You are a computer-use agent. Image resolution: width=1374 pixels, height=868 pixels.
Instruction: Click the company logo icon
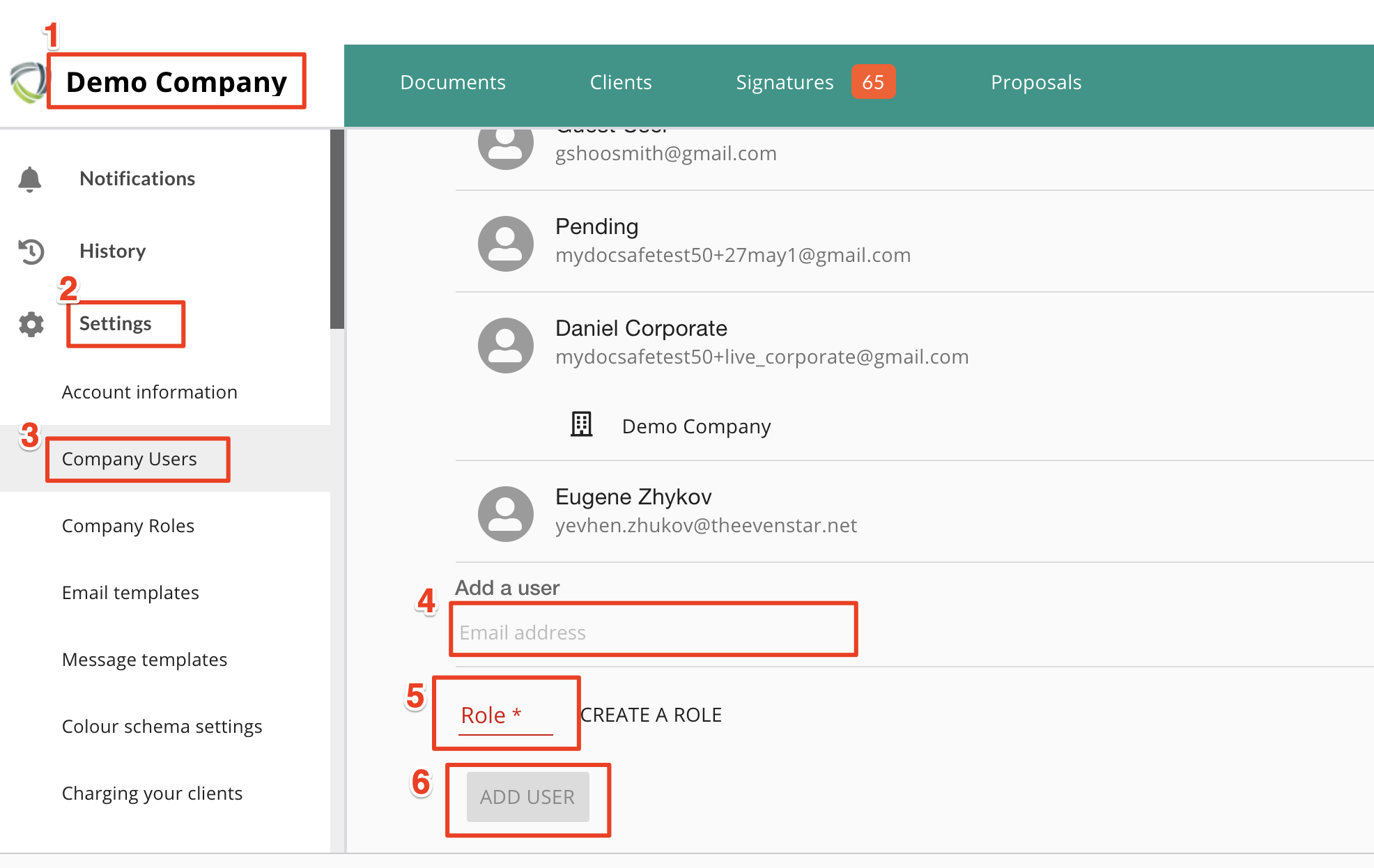point(28,82)
